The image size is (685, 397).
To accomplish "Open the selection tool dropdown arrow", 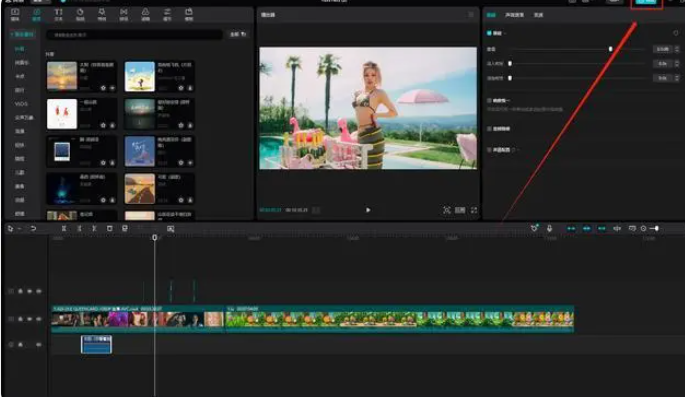I will coord(19,229).
